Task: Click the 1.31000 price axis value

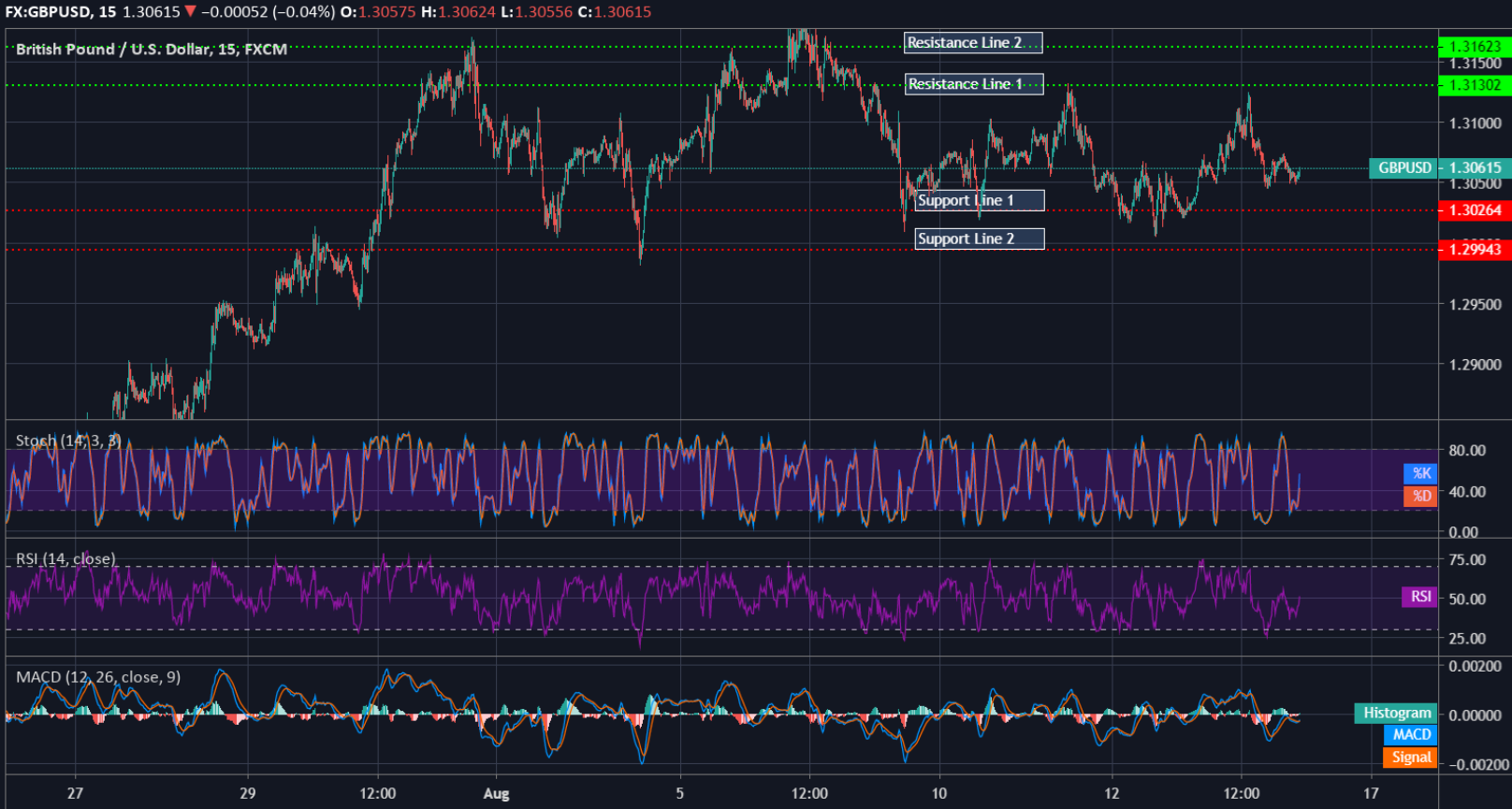Action: (x=1475, y=123)
